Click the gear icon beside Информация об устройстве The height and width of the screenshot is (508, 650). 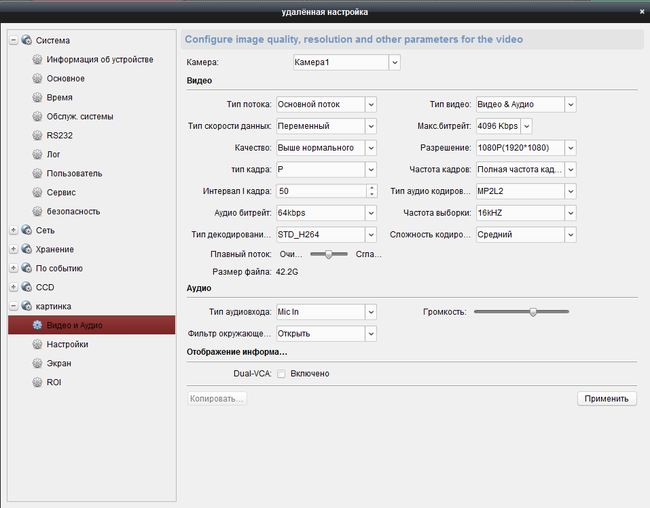pos(37,59)
